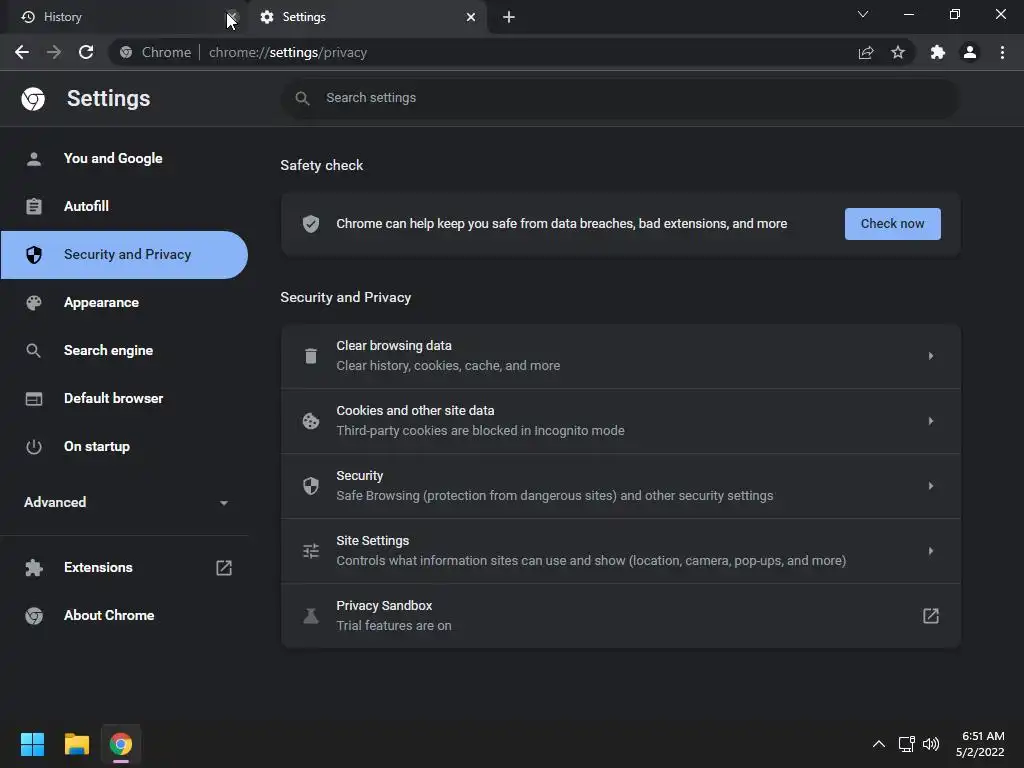Screen dimensions: 1024x768
Task: Open Autofill settings section
Action: click(125, 206)
